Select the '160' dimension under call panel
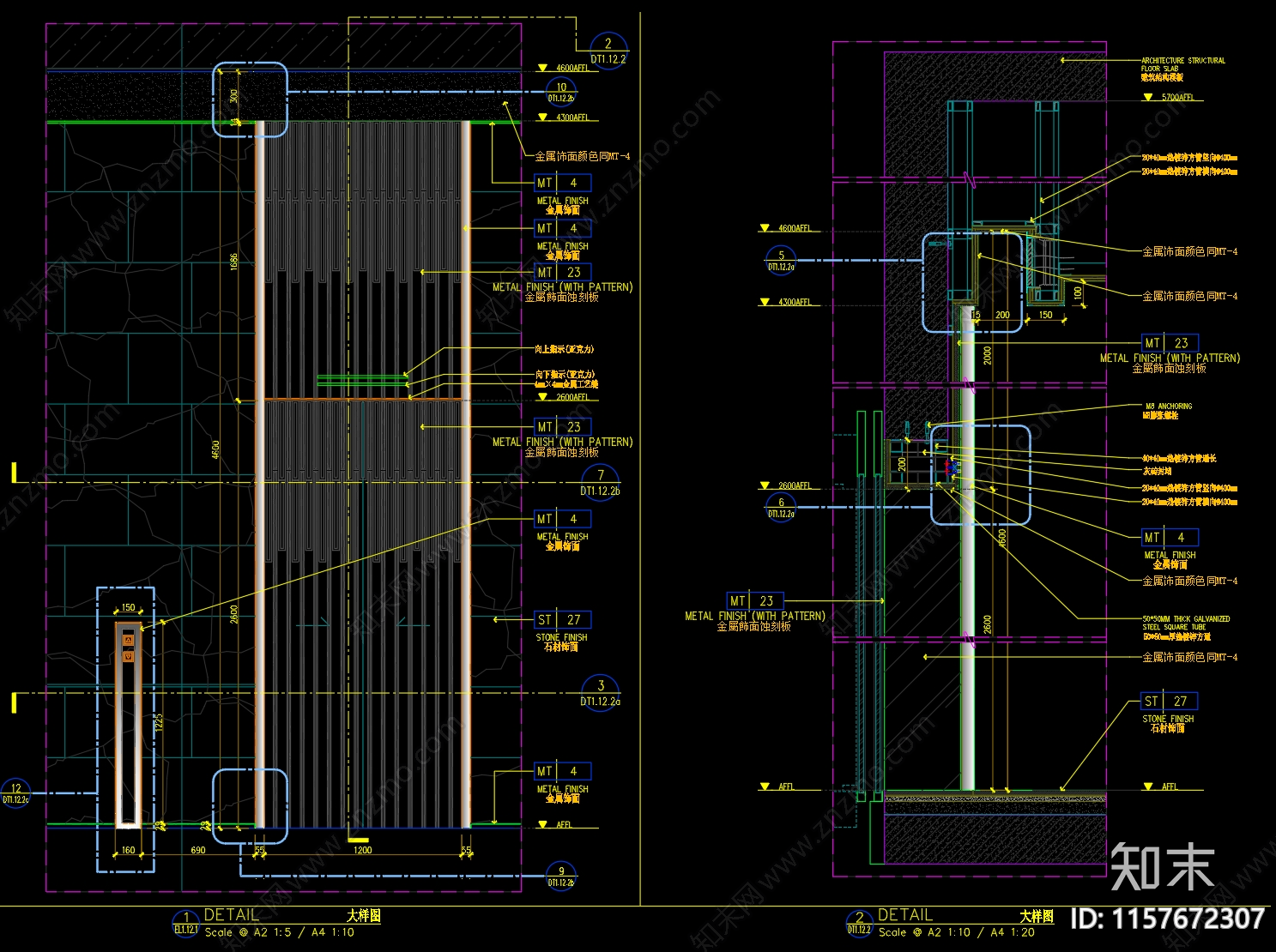1276x952 pixels. click(128, 850)
